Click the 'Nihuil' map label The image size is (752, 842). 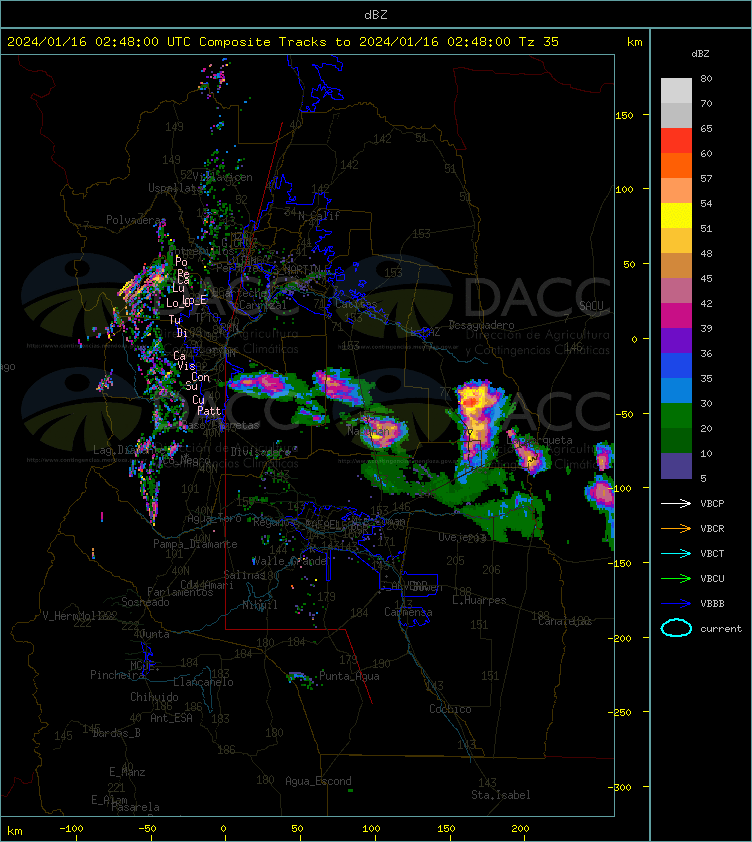pyautogui.click(x=260, y=605)
